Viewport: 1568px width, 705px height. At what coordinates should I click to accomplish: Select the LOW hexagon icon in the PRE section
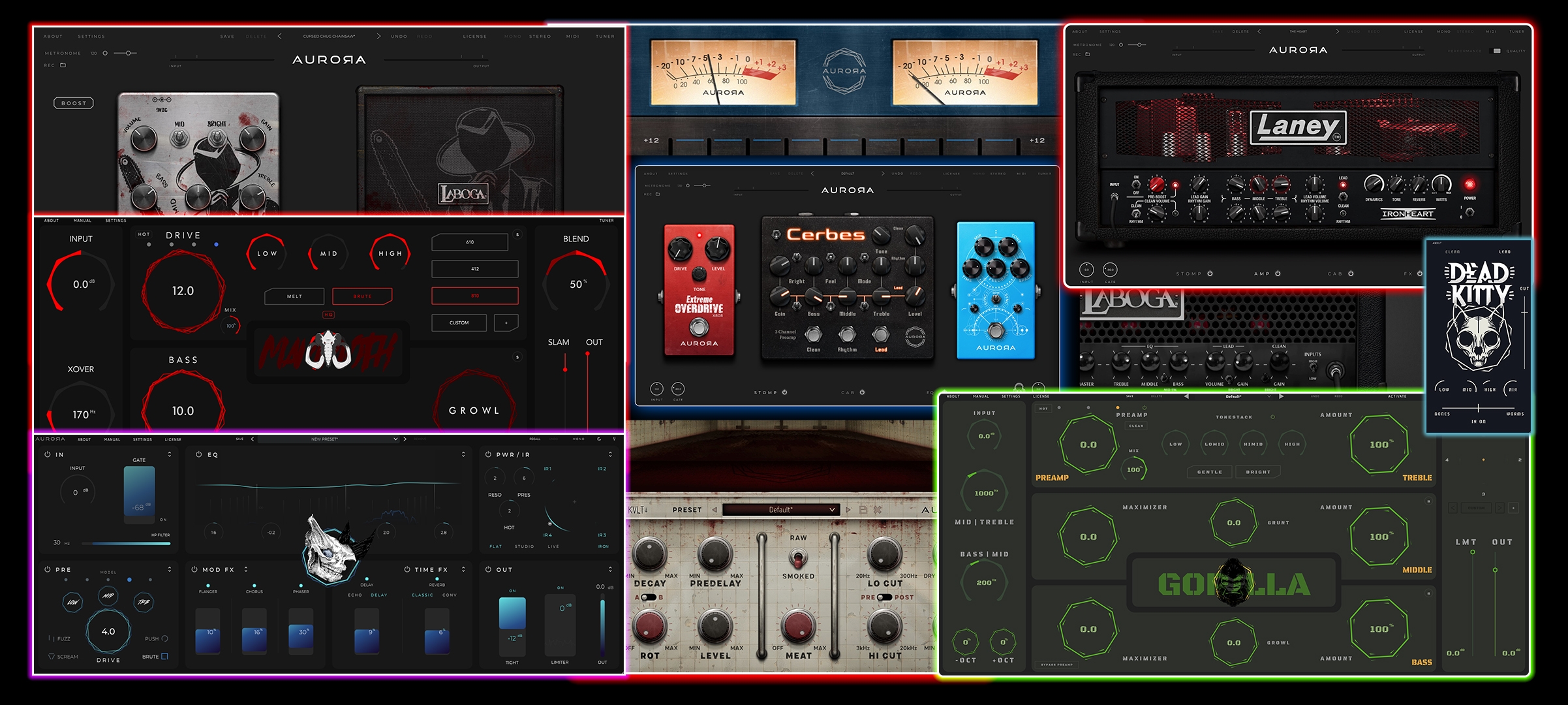(x=72, y=602)
